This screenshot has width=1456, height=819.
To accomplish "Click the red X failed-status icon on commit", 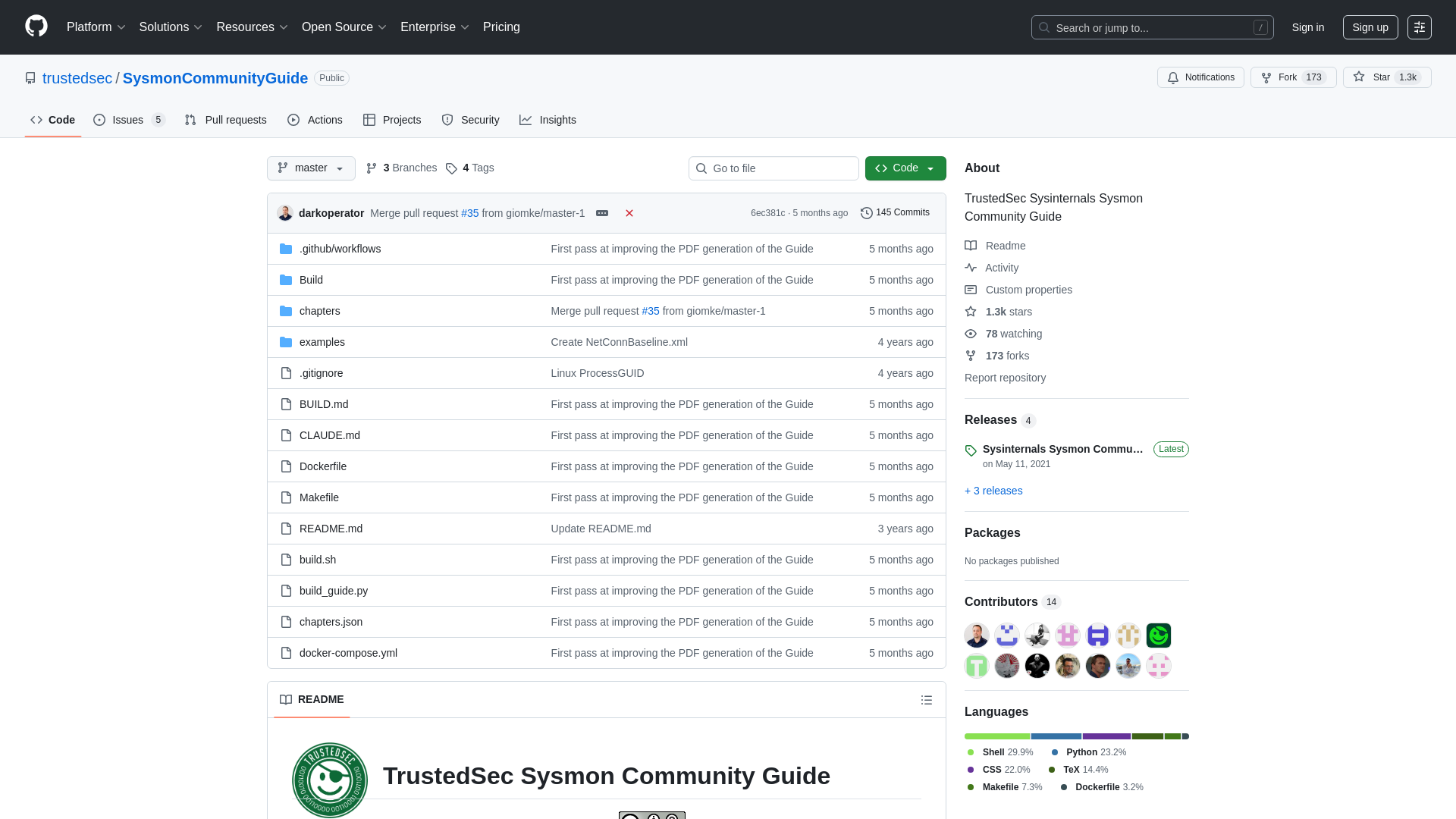I will 629,213.
